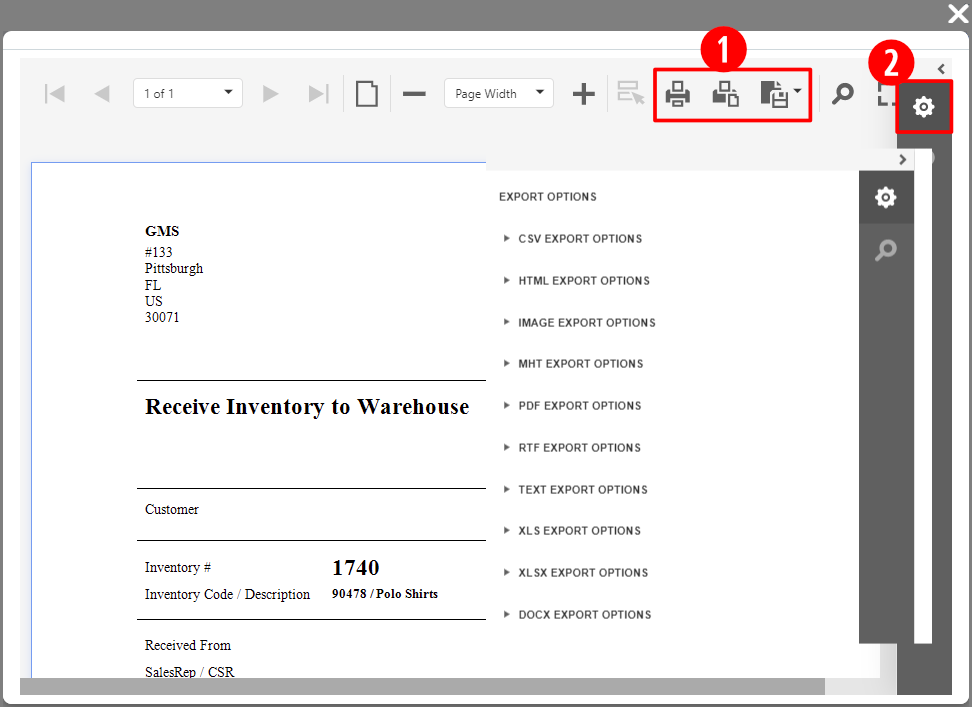Expand PDF Export Options
Screen dimensions: 972x707
pyautogui.click(x=579, y=406)
